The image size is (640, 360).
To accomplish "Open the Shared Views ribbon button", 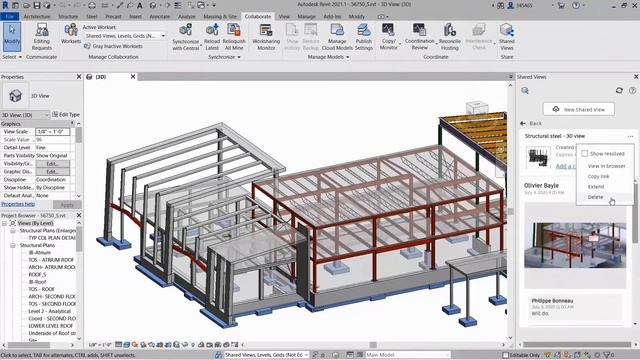I will click(x=507, y=37).
